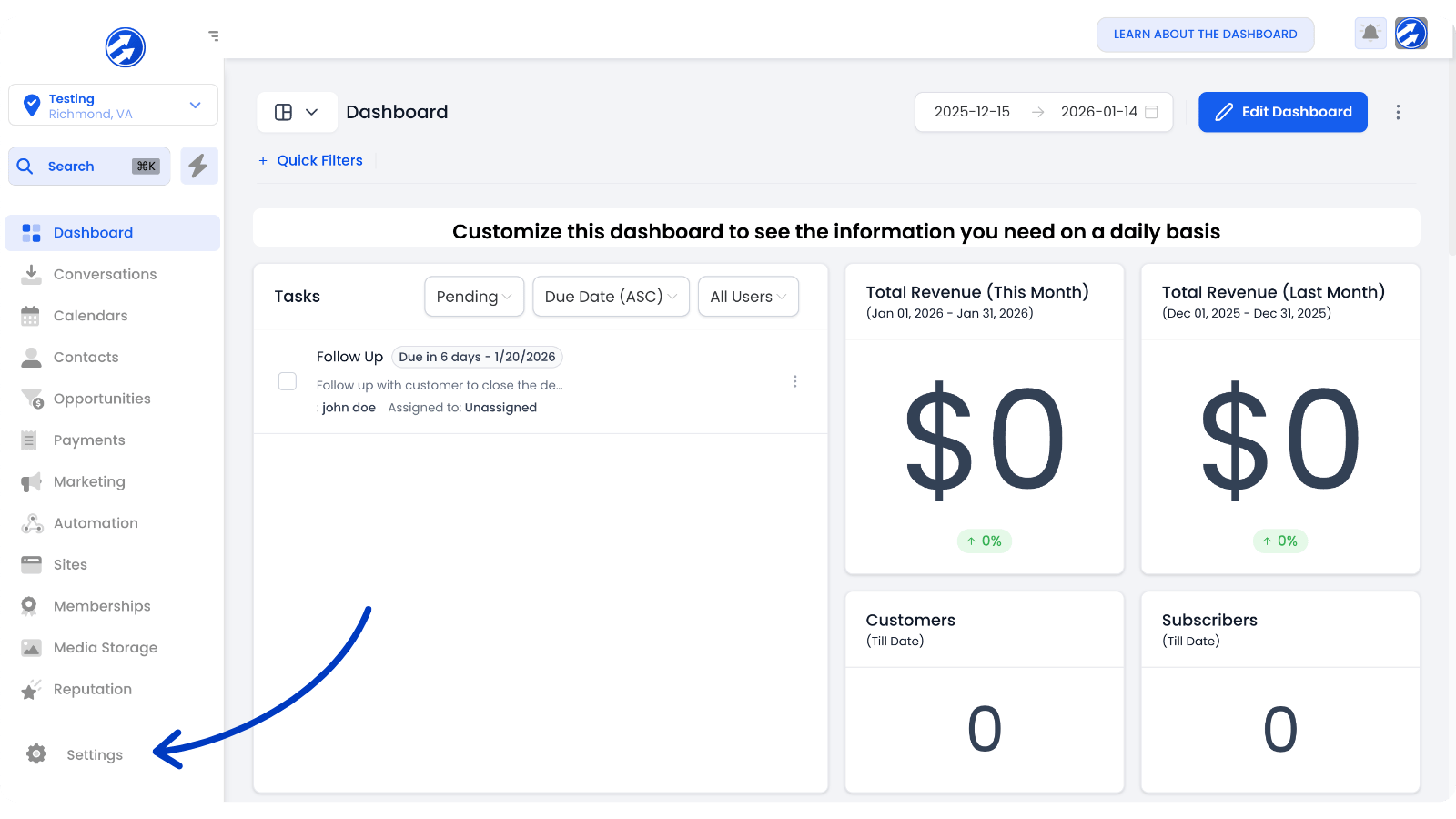
Task: Open the dashboard three-dot options menu
Action: [1398, 112]
